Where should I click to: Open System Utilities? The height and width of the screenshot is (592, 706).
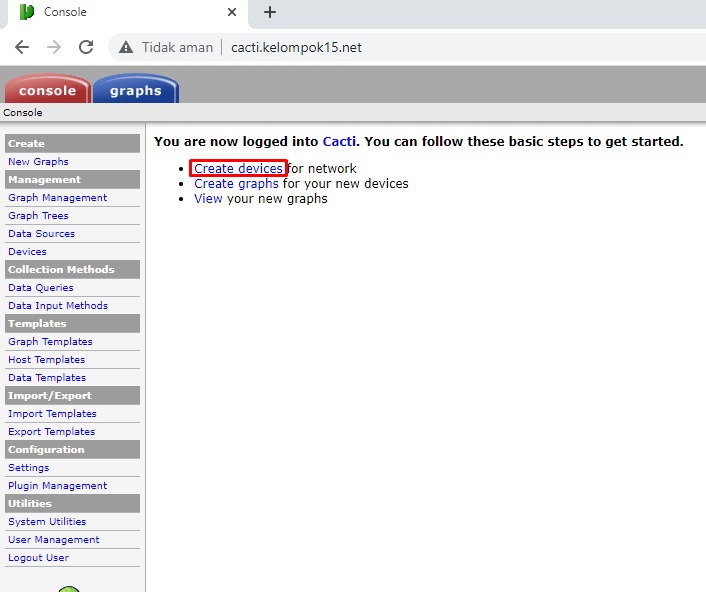pyautogui.click(x=47, y=522)
